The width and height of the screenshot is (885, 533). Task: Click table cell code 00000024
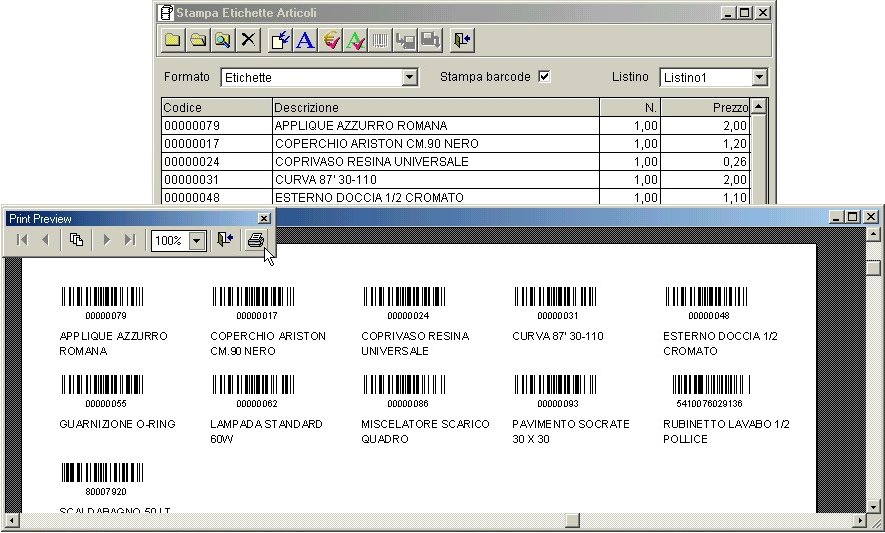216,161
